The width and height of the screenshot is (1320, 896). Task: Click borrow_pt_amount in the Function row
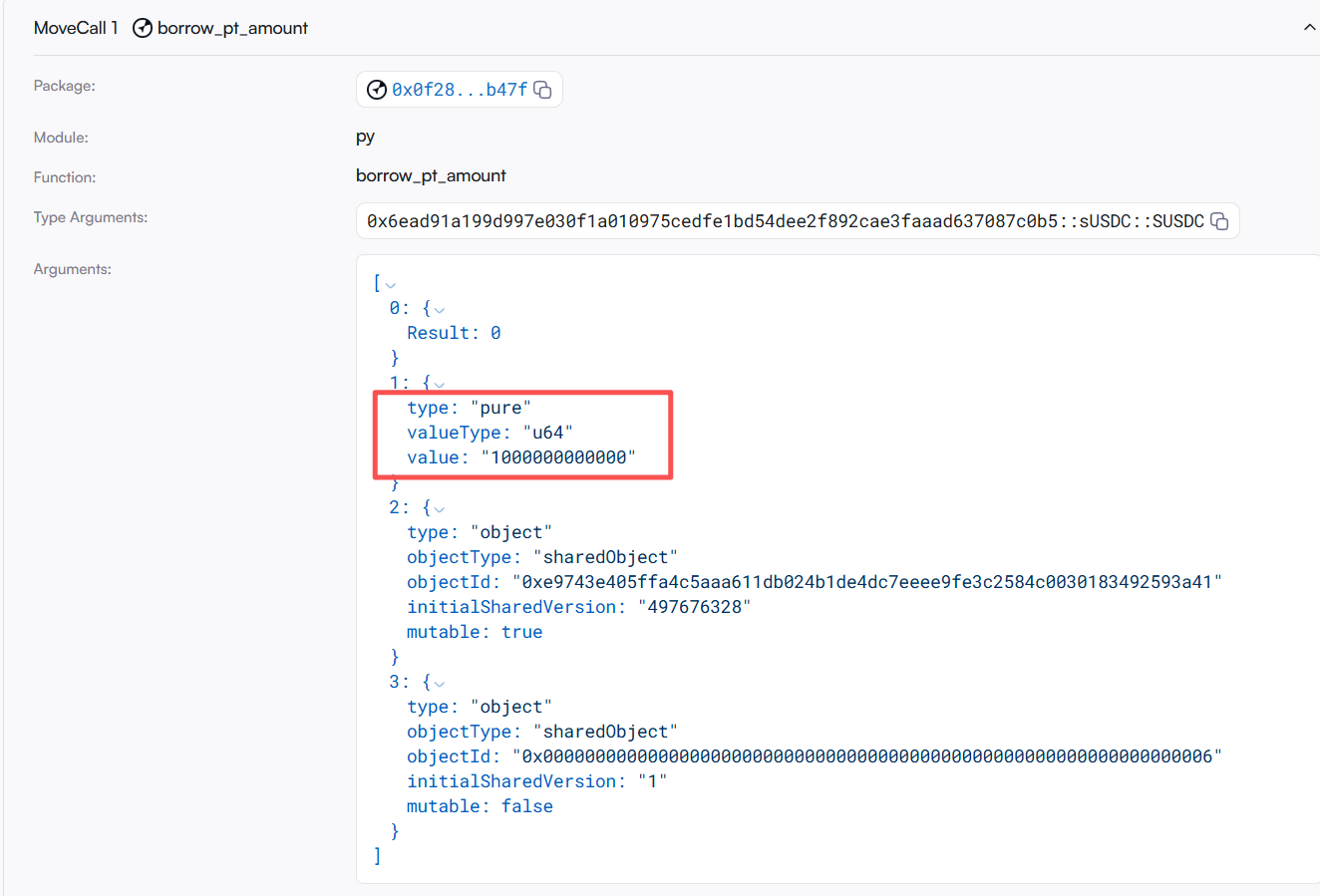pos(431,175)
